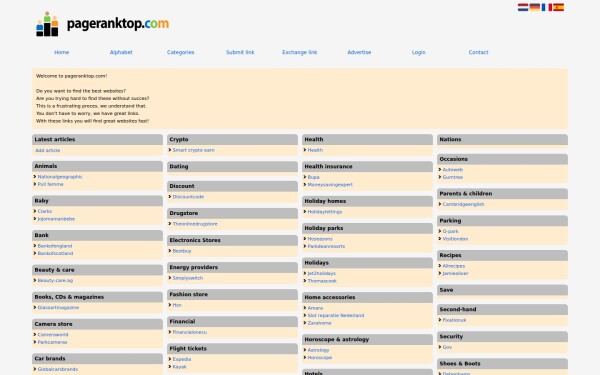Open the Allrecipes link

pyautogui.click(x=454, y=266)
